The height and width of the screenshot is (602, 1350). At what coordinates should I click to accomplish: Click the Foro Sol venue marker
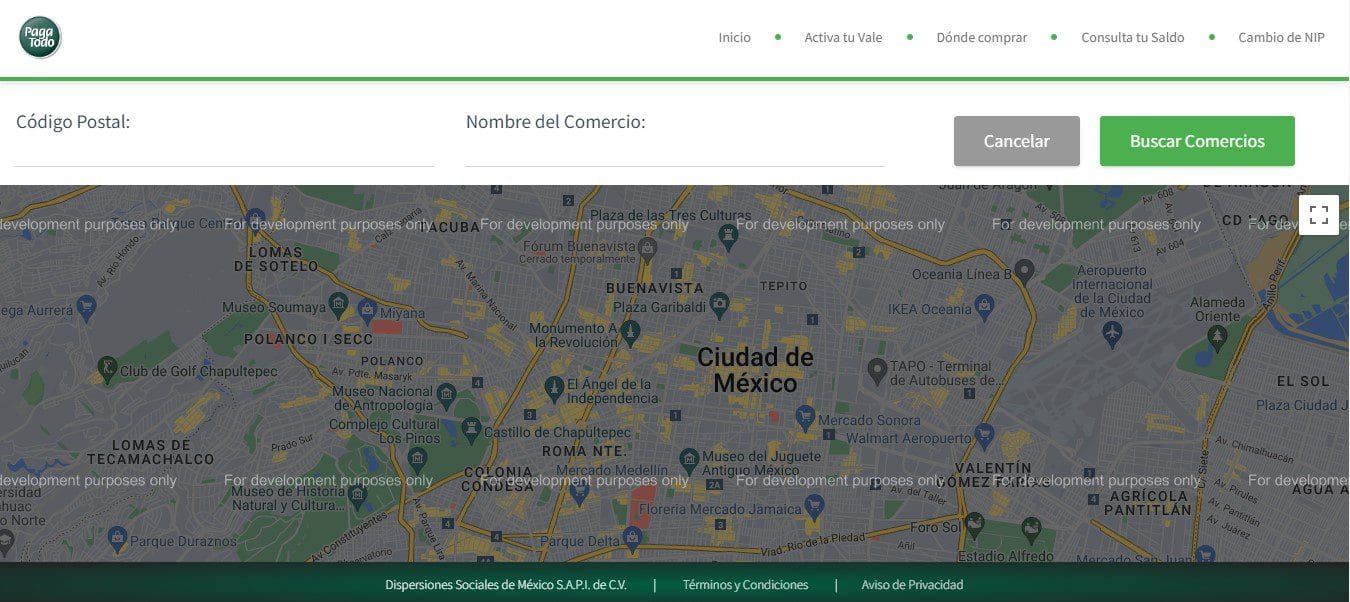pyautogui.click(x=973, y=523)
